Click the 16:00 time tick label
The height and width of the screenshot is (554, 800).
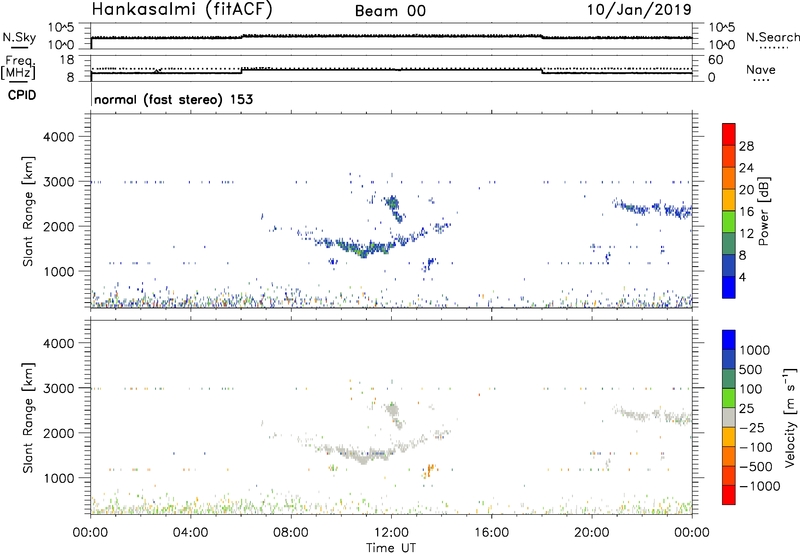click(491, 533)
